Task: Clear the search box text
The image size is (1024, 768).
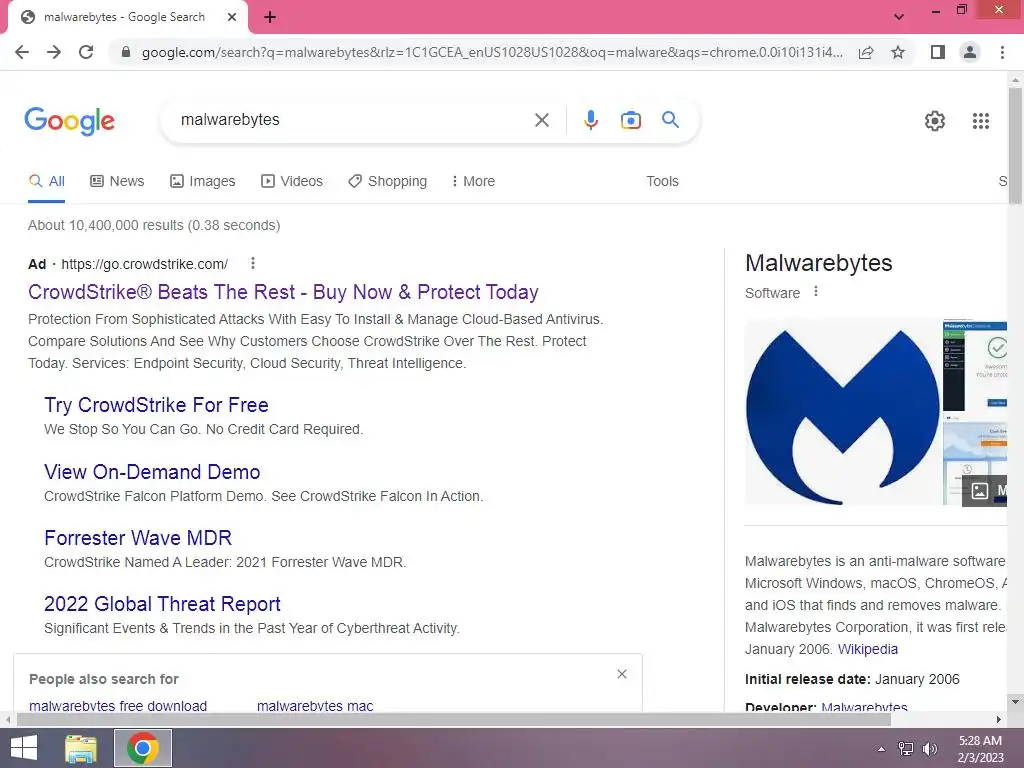Action: click(x=541, y=120)
